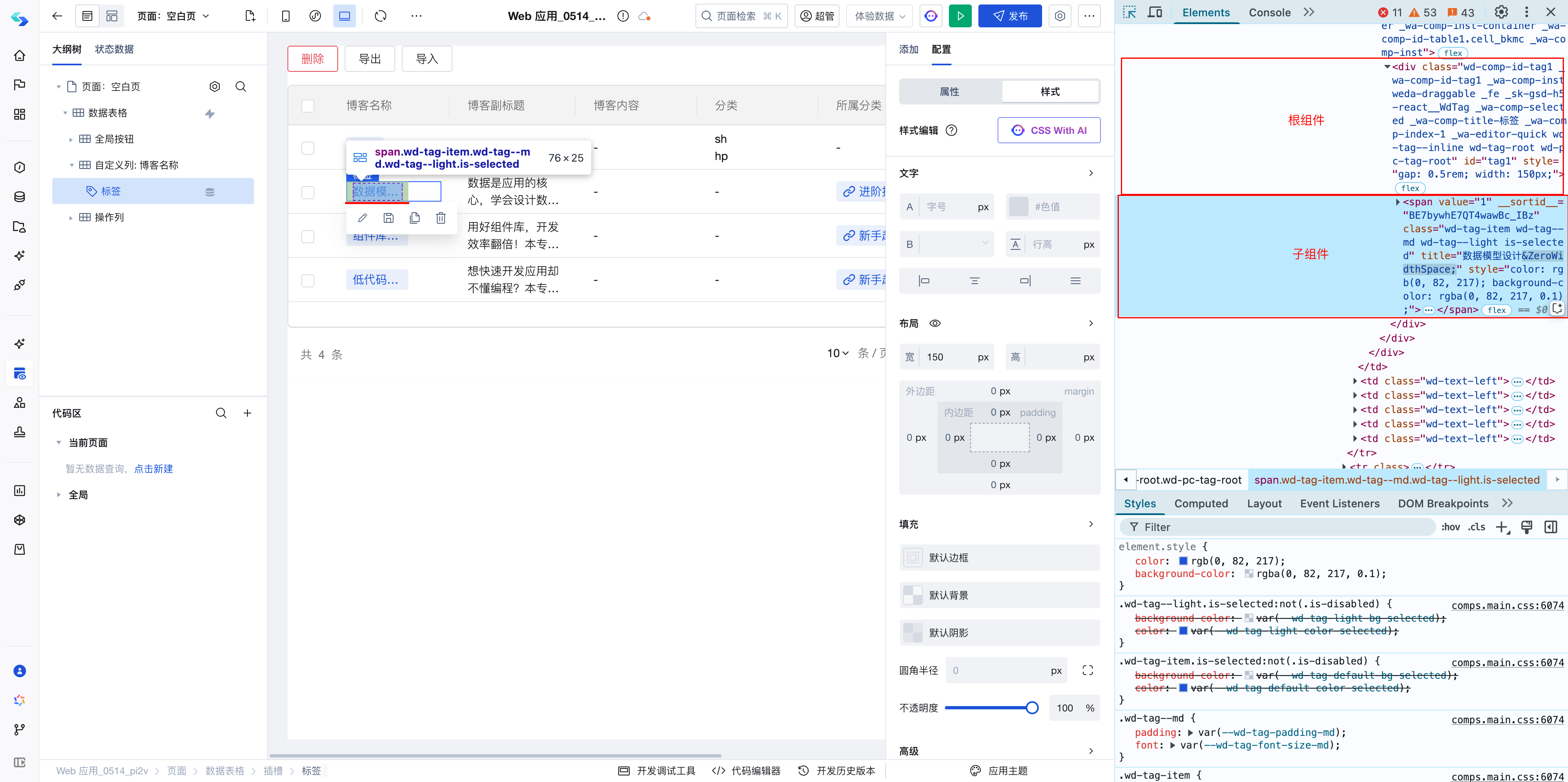Open the data source database icon
Image resolution: width=1568 pixels, height=782 pixels.
click(20, 197)
